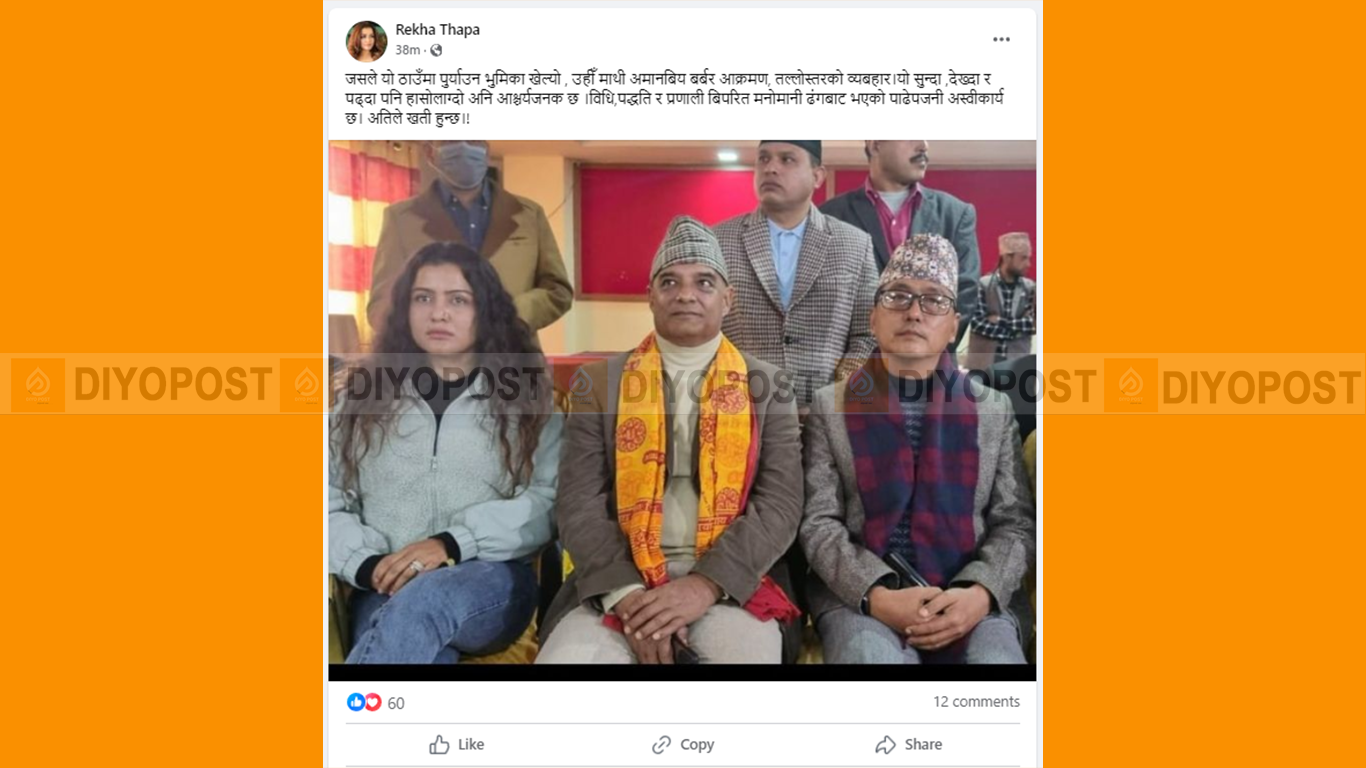1366x768 pixels.
Task: Open Rekha Thapa's profile picture avatar
Action: pos(366,41)
